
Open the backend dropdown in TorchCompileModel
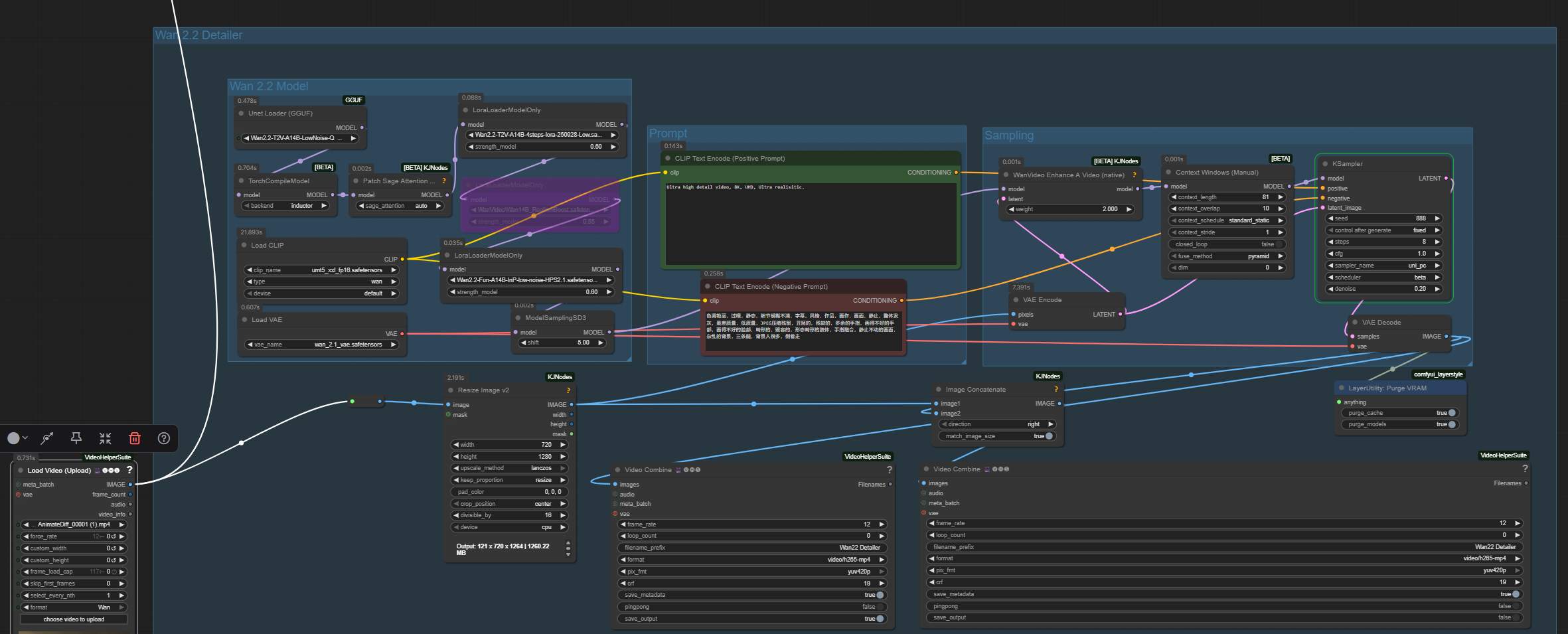tap(285, 206)
